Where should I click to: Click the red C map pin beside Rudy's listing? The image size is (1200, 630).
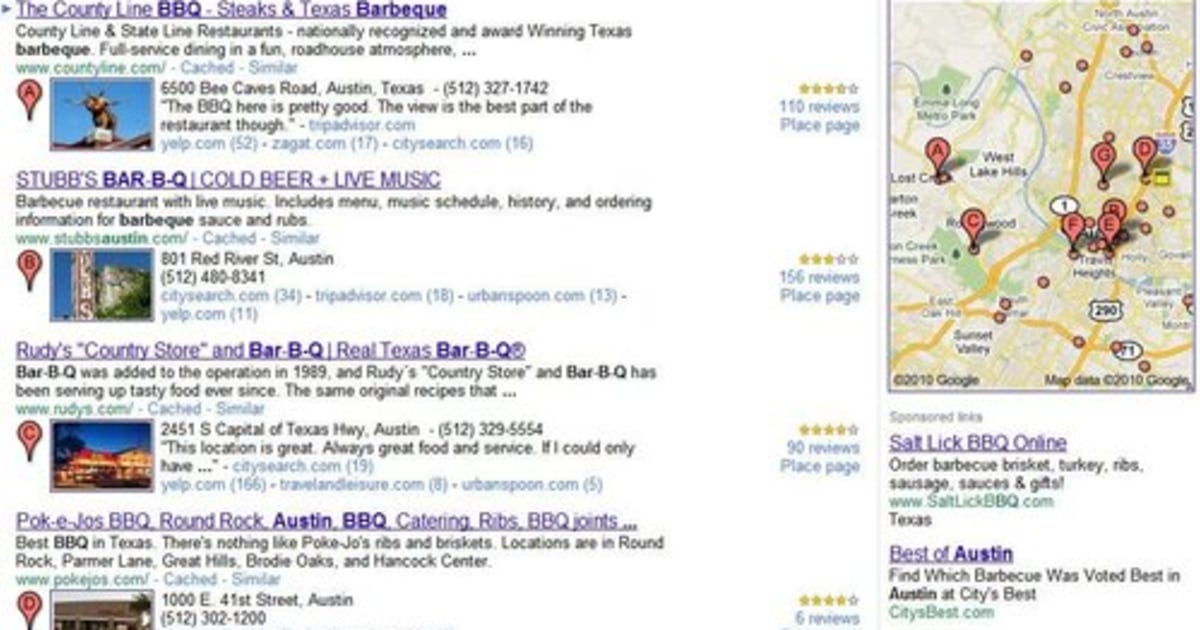[29, 441]
